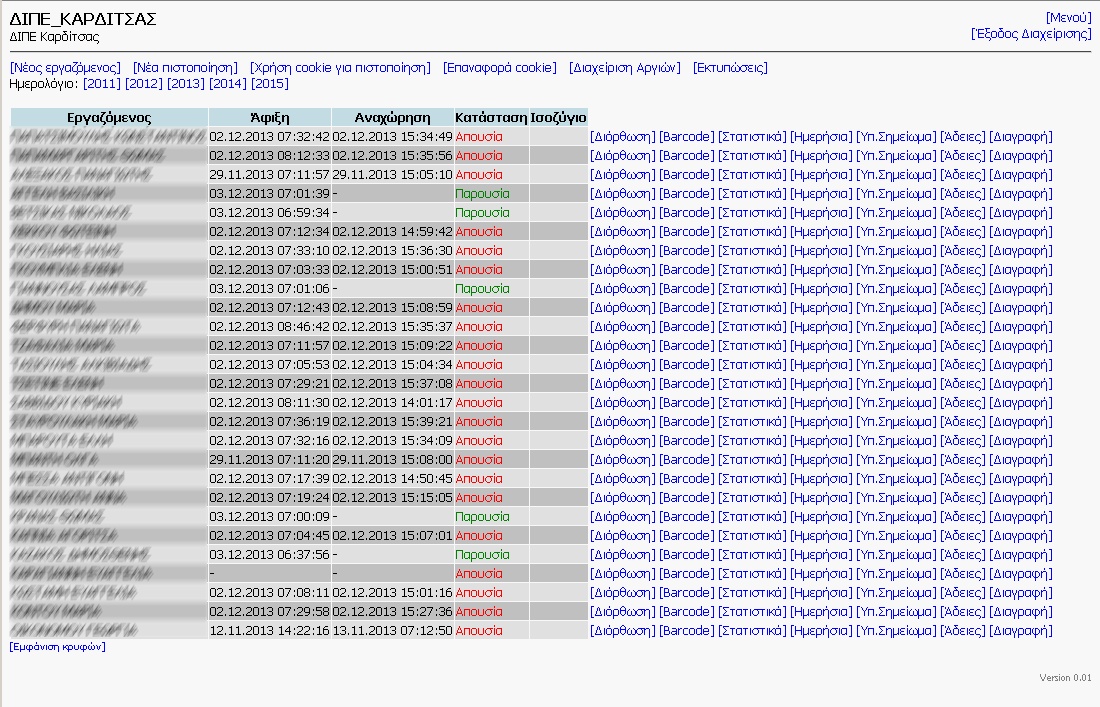Click the [Νέα πιστοποίηση] link
1100x707 pixels.
click(185, 68)
